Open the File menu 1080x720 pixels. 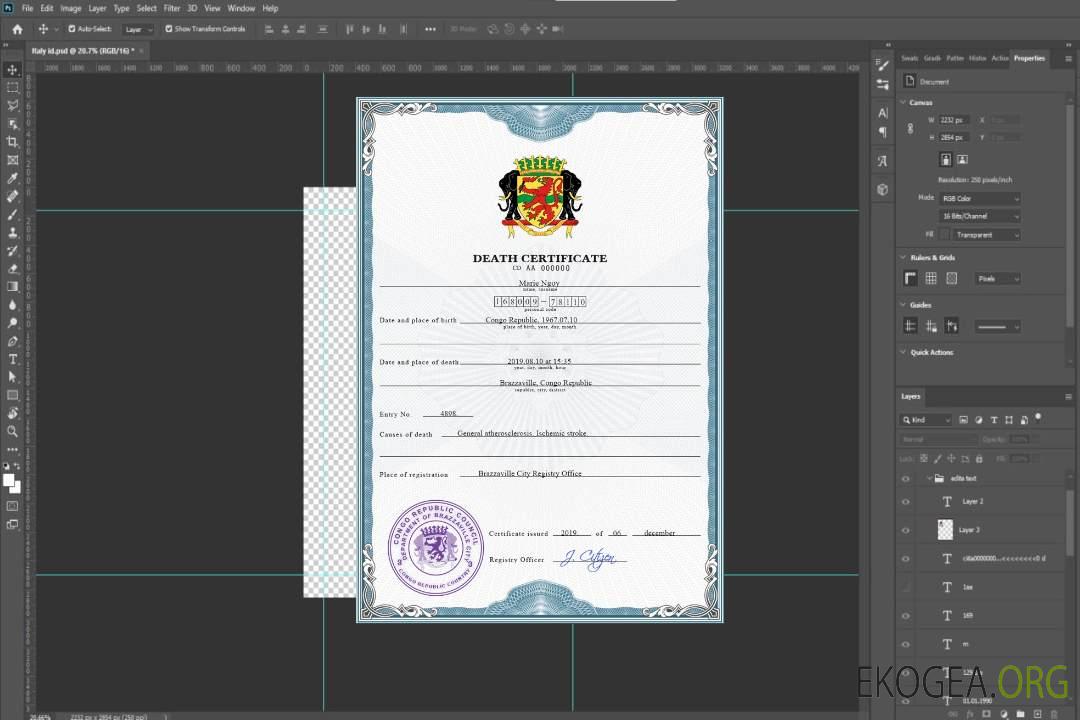click(28, 8)
